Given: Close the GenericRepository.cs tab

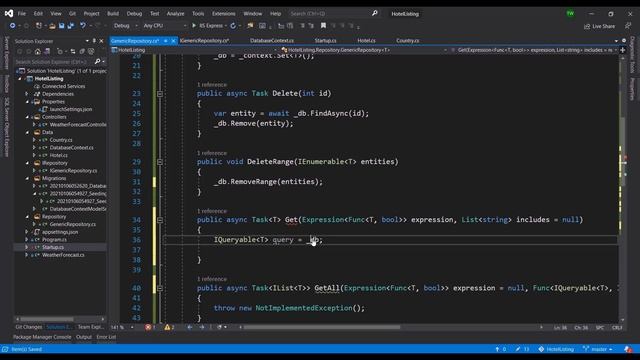Looking at the screenshot, I should pyautogui.click(x=173, y=41).
